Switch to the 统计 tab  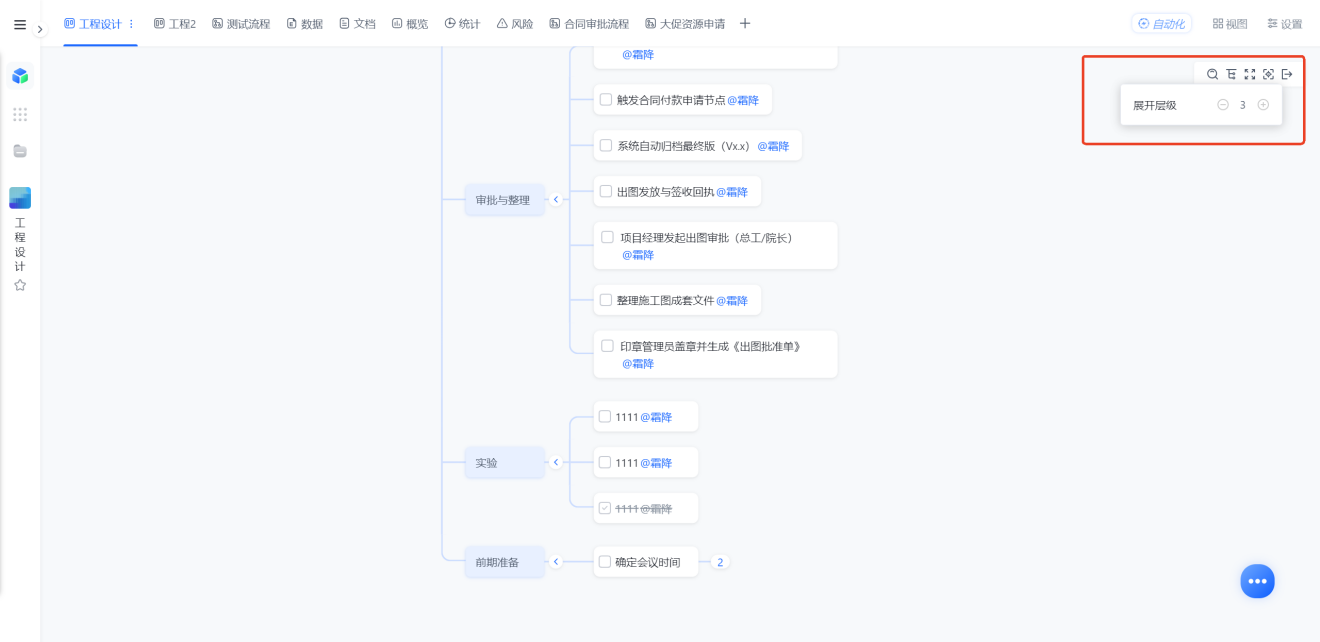click(462, 24)
